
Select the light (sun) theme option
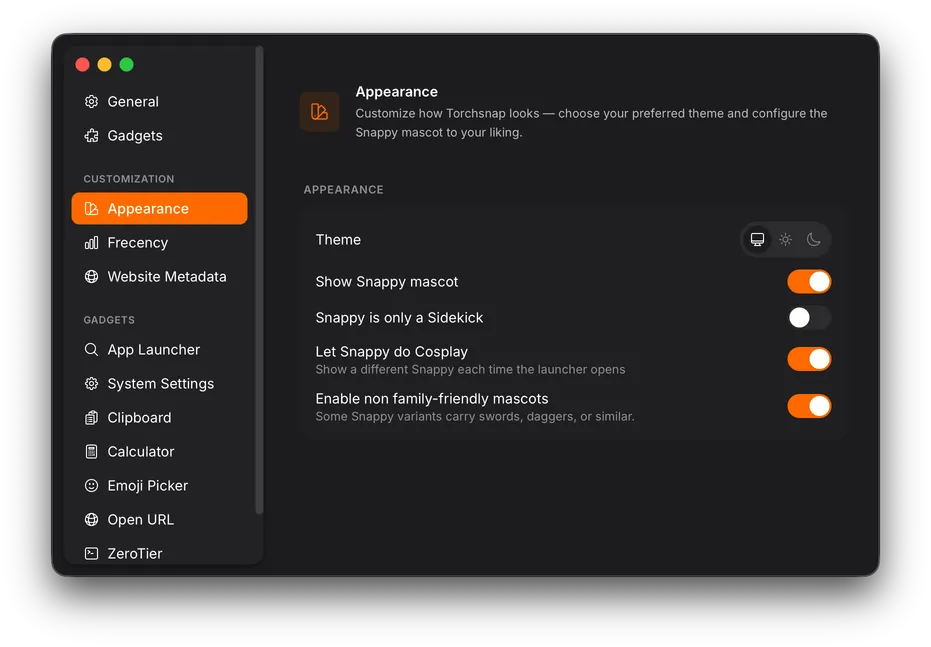(786, 239)
